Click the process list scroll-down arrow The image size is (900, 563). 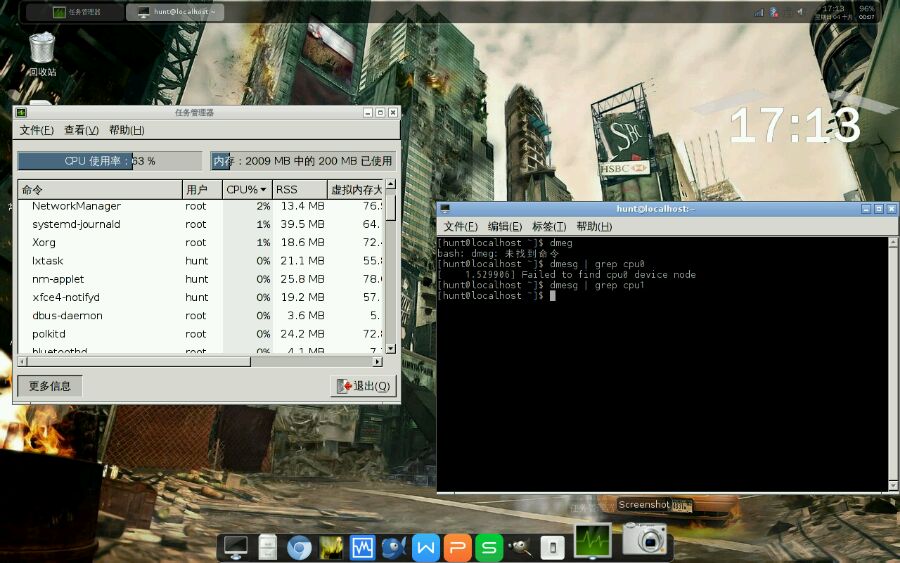click(391, 348)
